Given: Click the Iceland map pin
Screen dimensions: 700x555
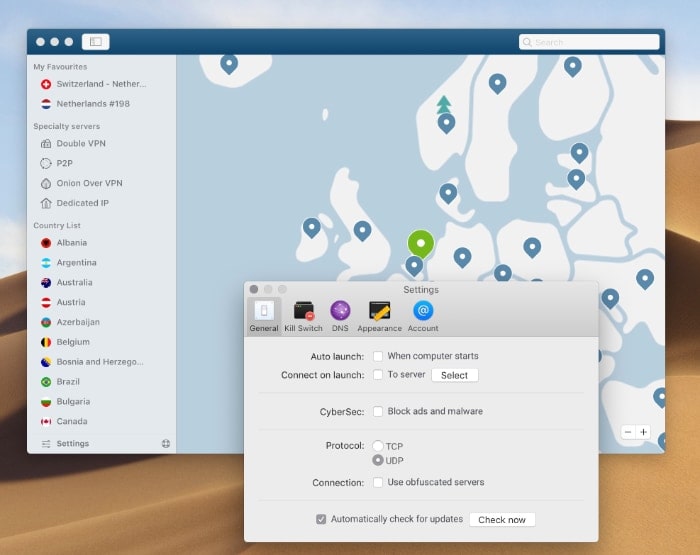Looking at the screenshot, I should coord(229,64).
